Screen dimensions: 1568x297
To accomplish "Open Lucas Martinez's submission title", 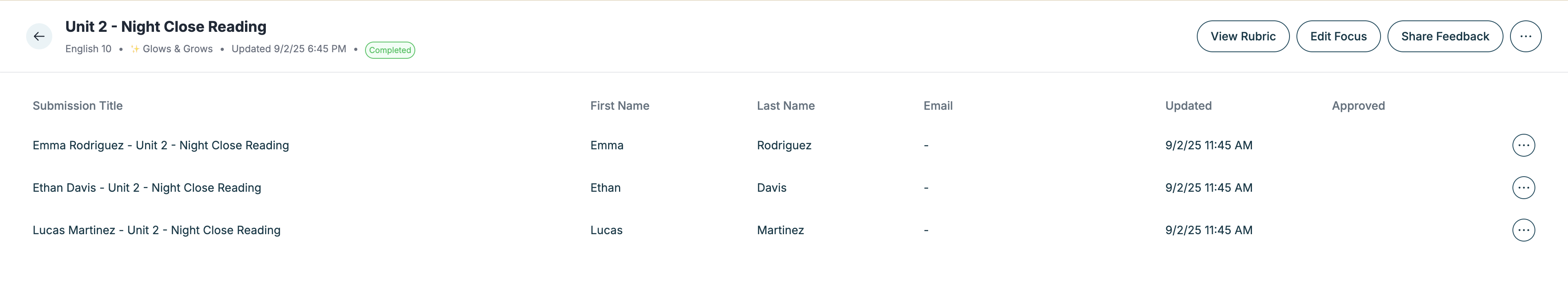I will pyautogui.click(x=156, y=230).
